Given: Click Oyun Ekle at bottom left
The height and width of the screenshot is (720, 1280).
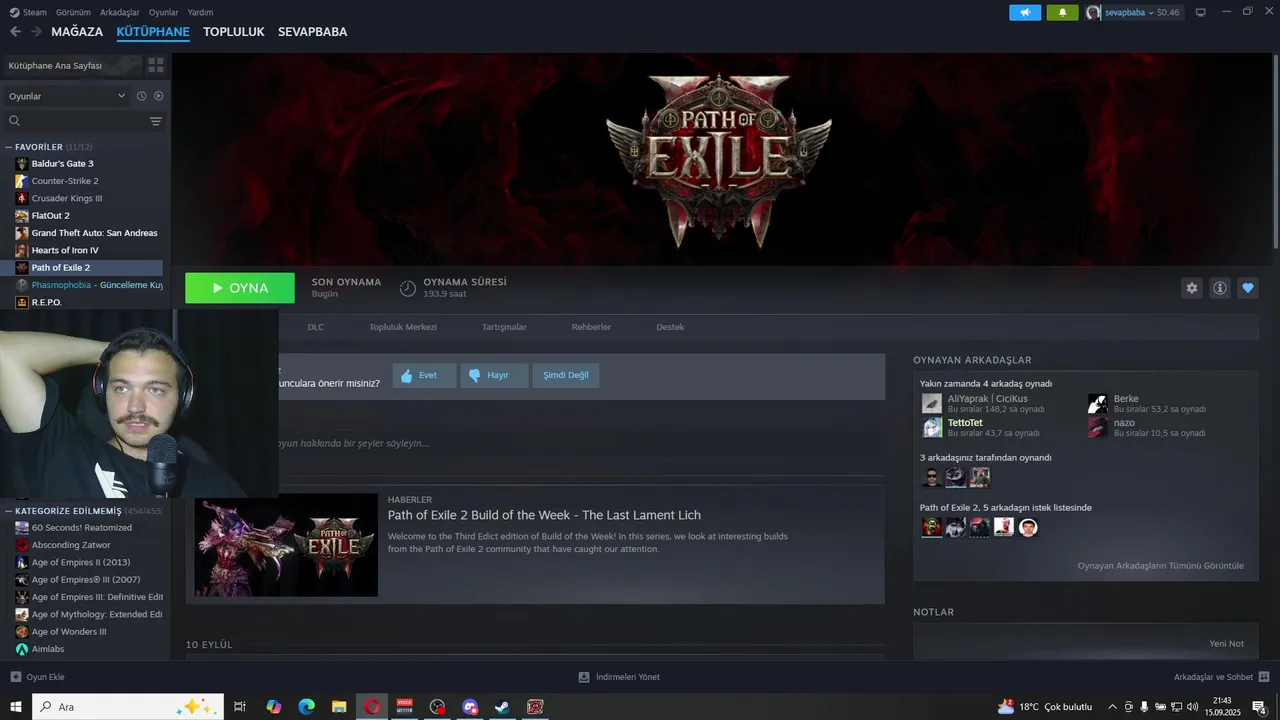Looking at the screenshot, I should coord(38,677).
